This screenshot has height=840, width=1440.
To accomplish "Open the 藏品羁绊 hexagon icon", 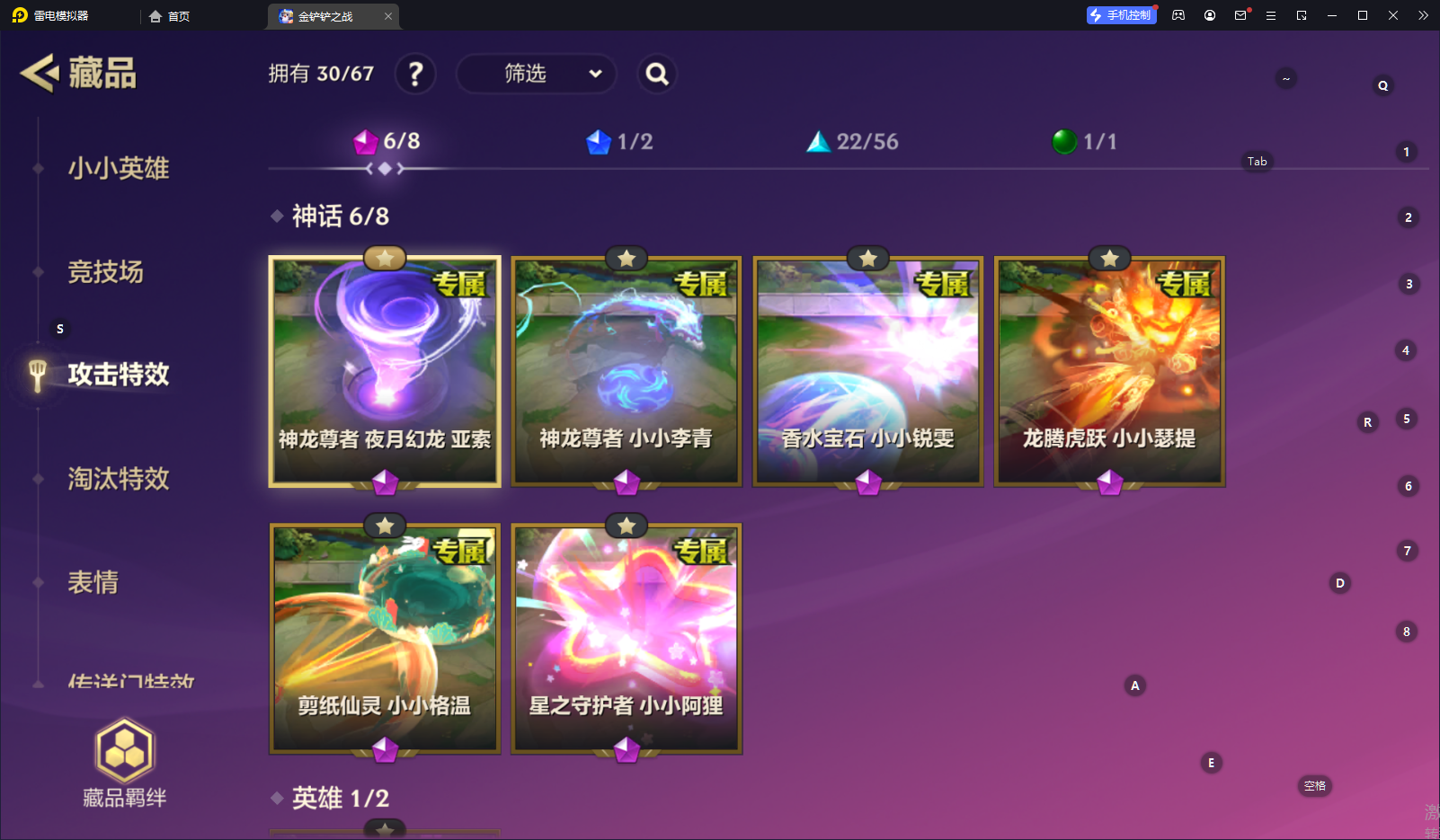I will coord(125,750).
